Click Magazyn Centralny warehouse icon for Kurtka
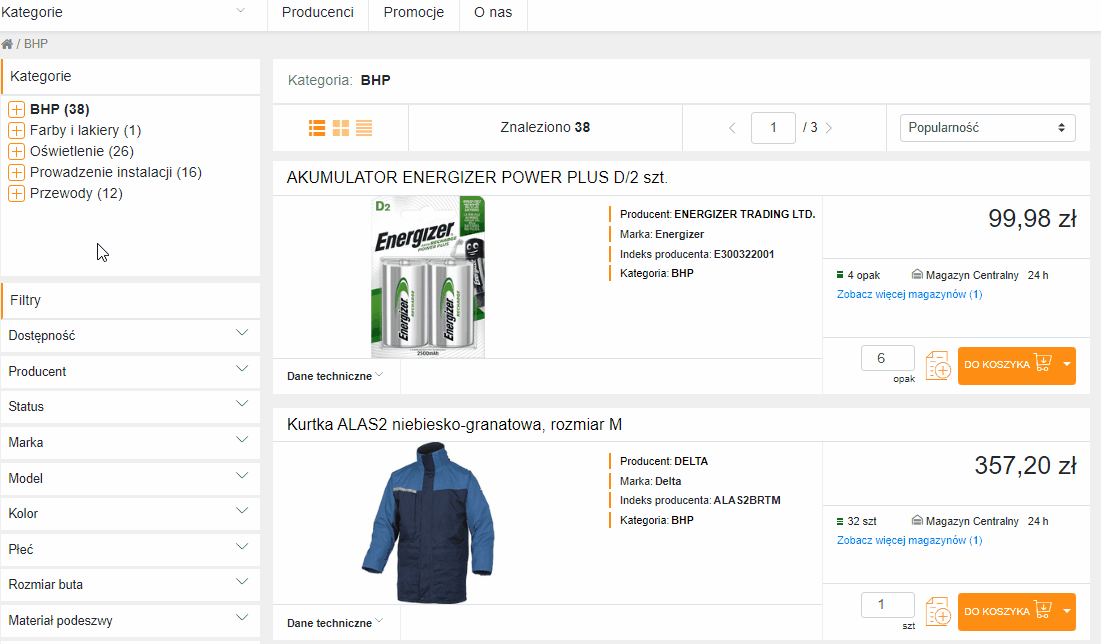The image size is (1101, 644). 917,520
